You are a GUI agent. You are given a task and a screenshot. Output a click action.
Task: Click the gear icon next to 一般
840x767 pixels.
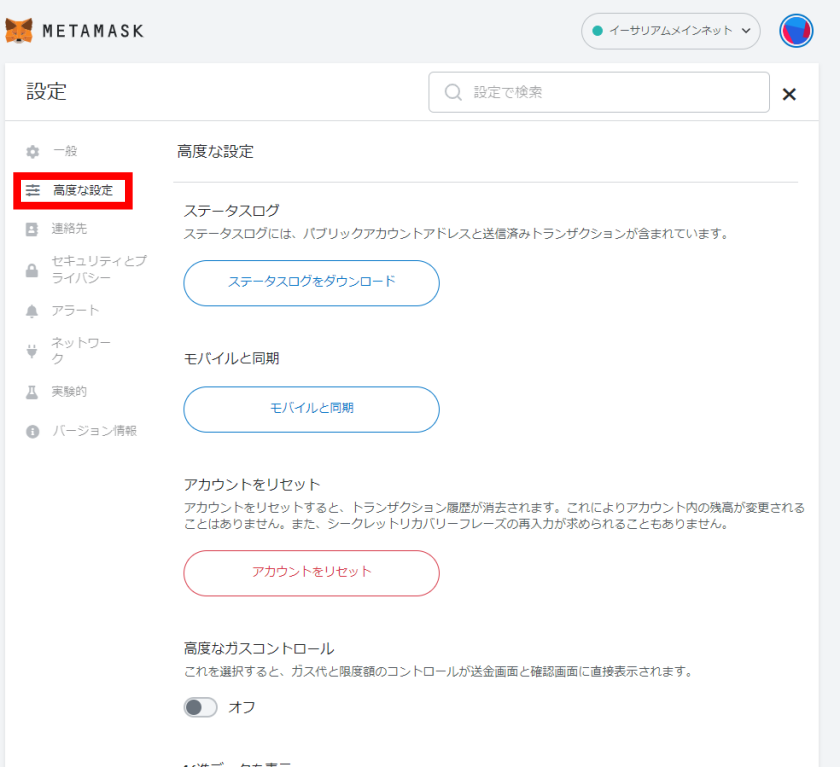[x=33, y=152]
